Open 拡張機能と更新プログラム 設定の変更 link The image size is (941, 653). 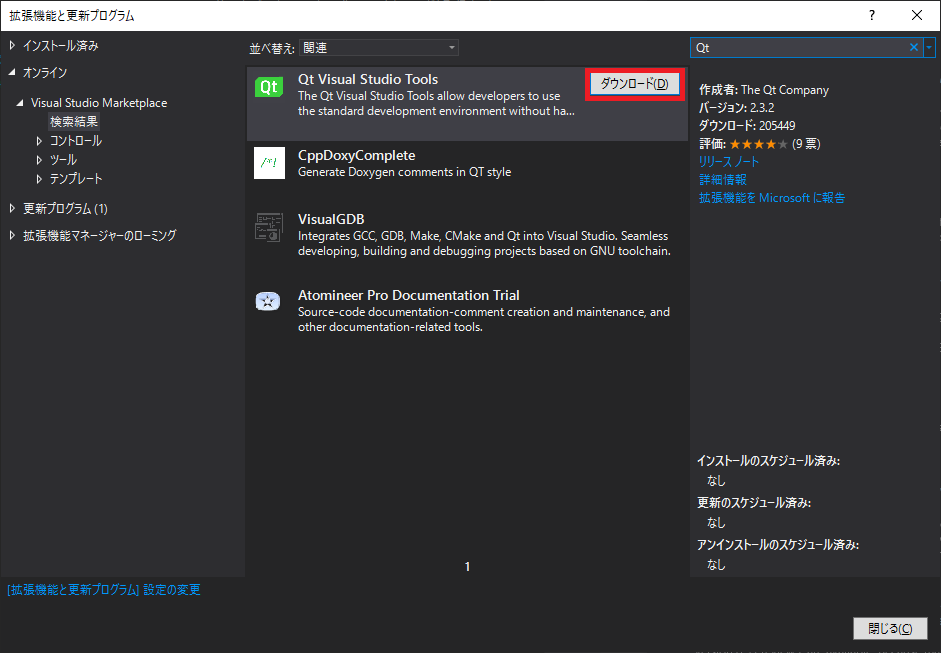click(104, 589)
